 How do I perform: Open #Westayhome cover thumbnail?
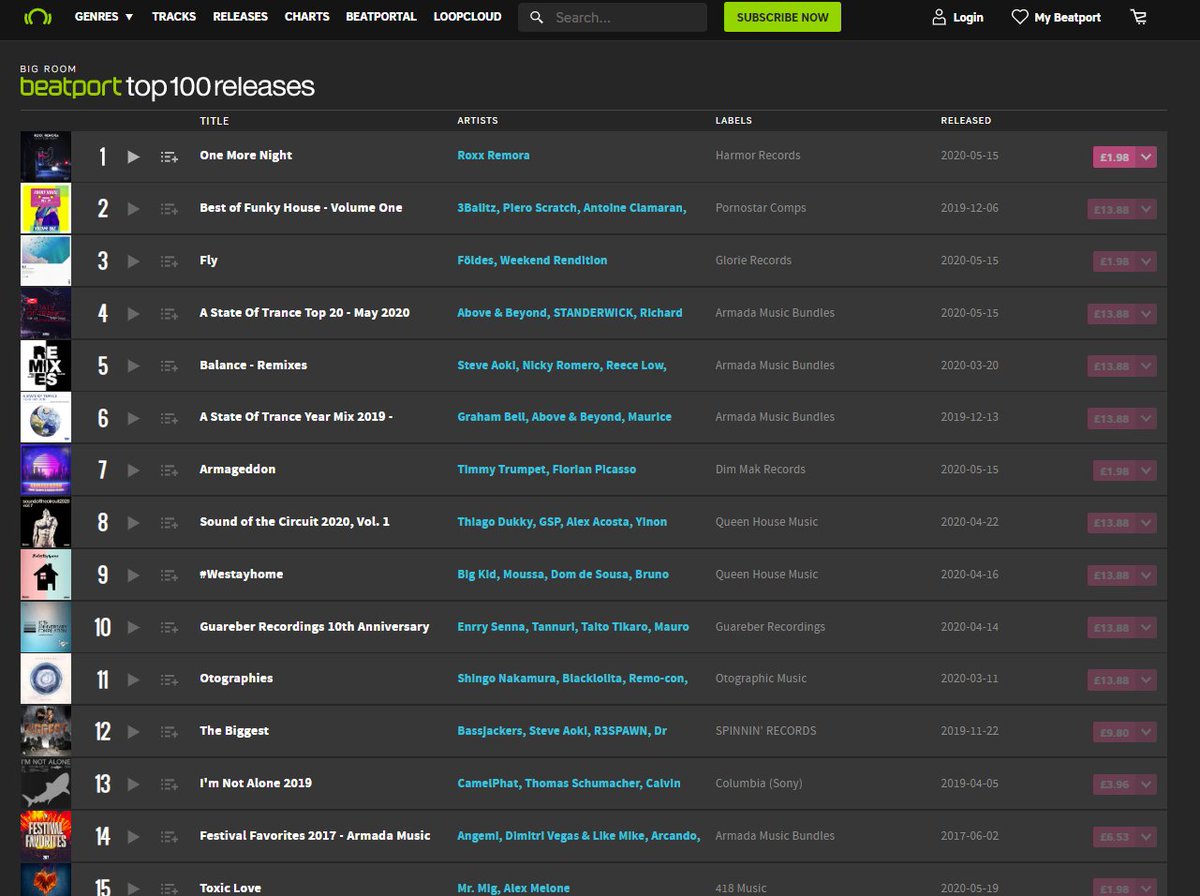[46, 575]
